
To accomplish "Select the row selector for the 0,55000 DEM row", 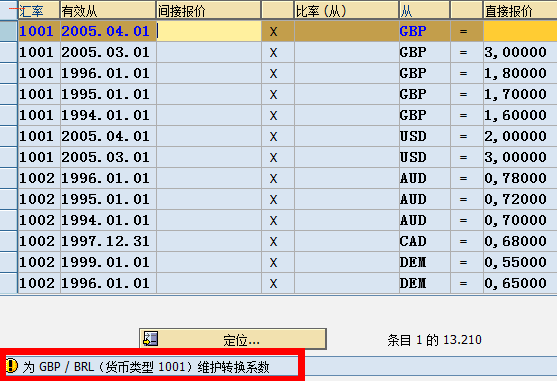I will (9, 262).
